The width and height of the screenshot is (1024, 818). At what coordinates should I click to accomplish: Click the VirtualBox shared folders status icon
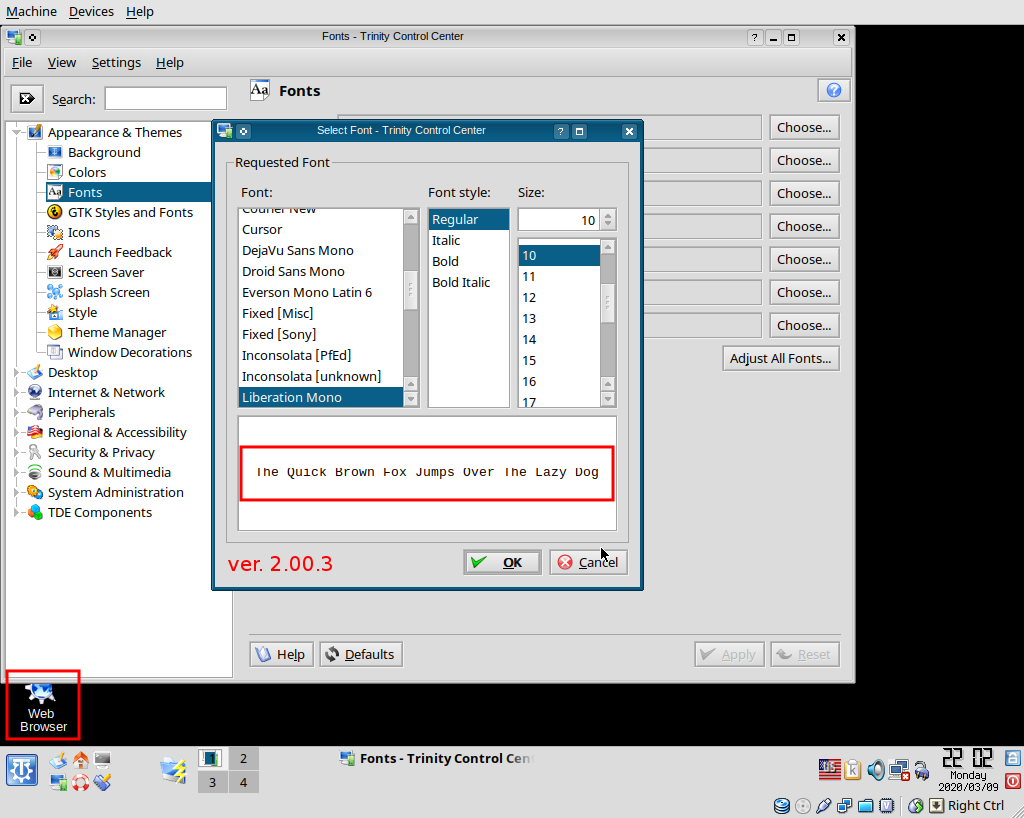point(865,806)
